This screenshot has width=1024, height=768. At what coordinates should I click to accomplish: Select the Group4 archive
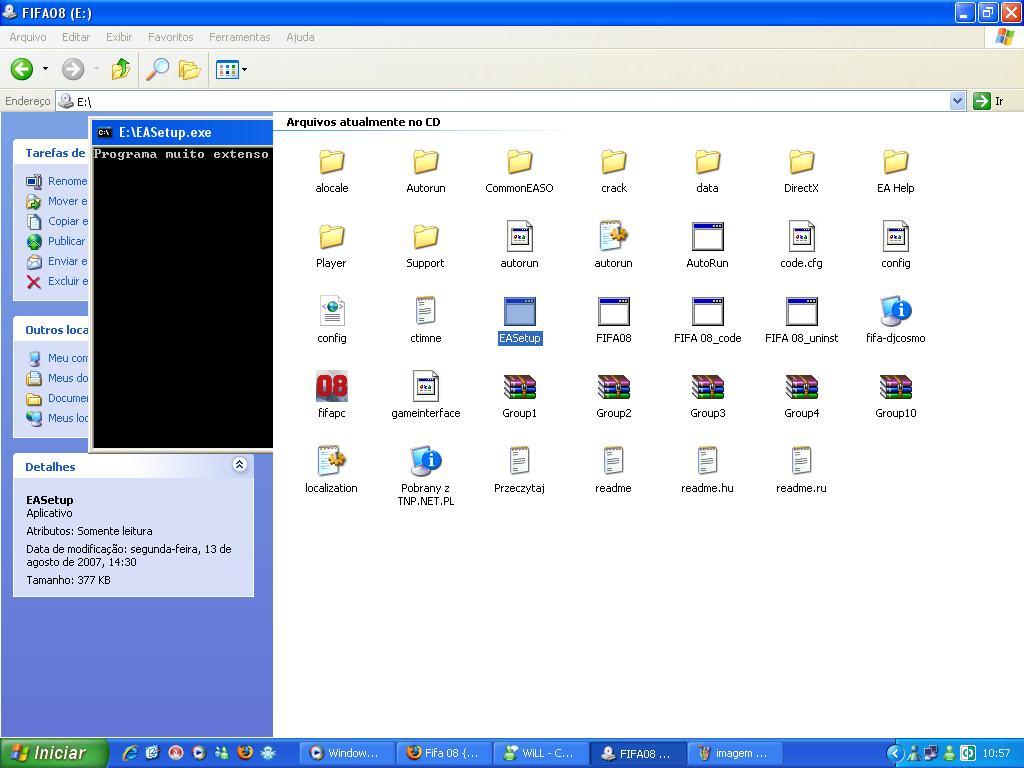(x=801, y=395)
